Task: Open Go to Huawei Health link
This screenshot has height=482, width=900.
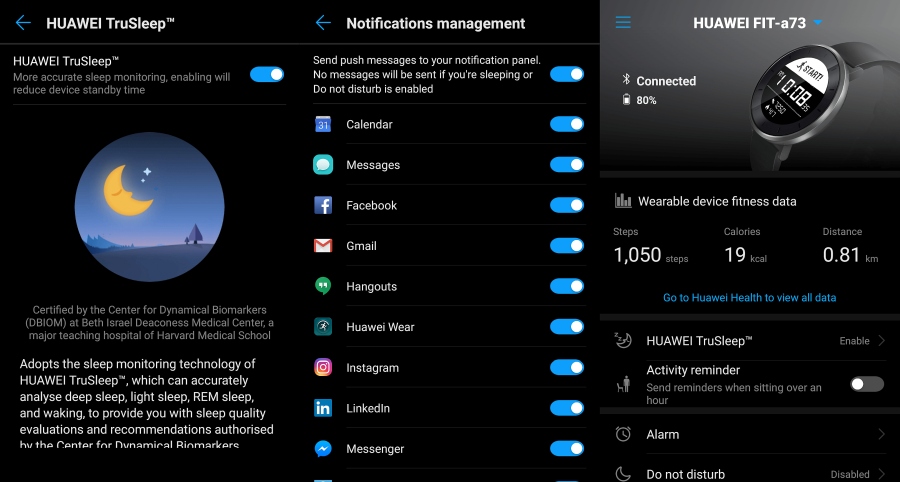Action: (x=749, y=297)
